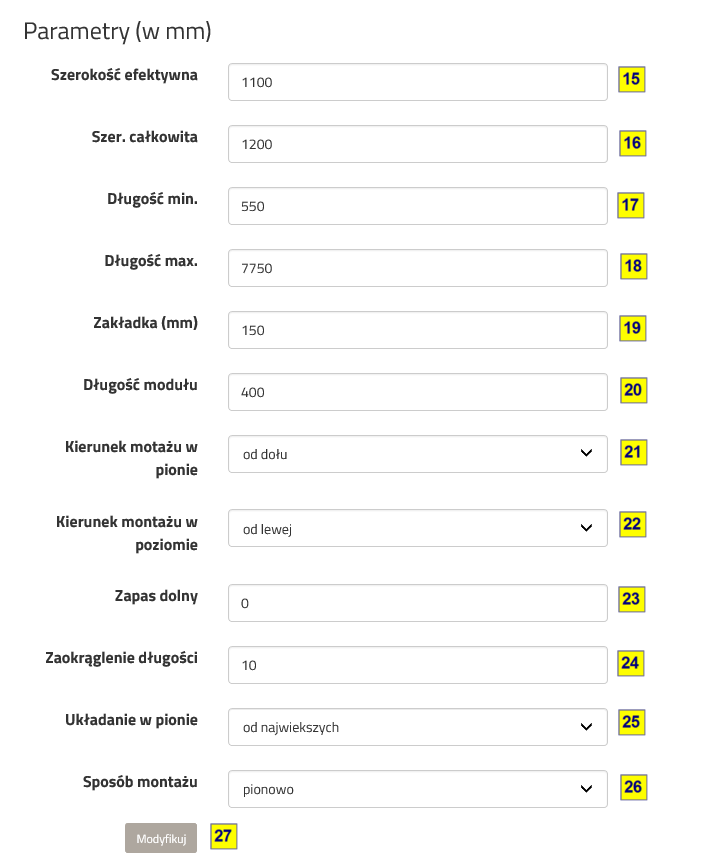This screenshot has height=859, width=711.
Task: Click the Szer. całkowita input field
Action: (417, 144)
